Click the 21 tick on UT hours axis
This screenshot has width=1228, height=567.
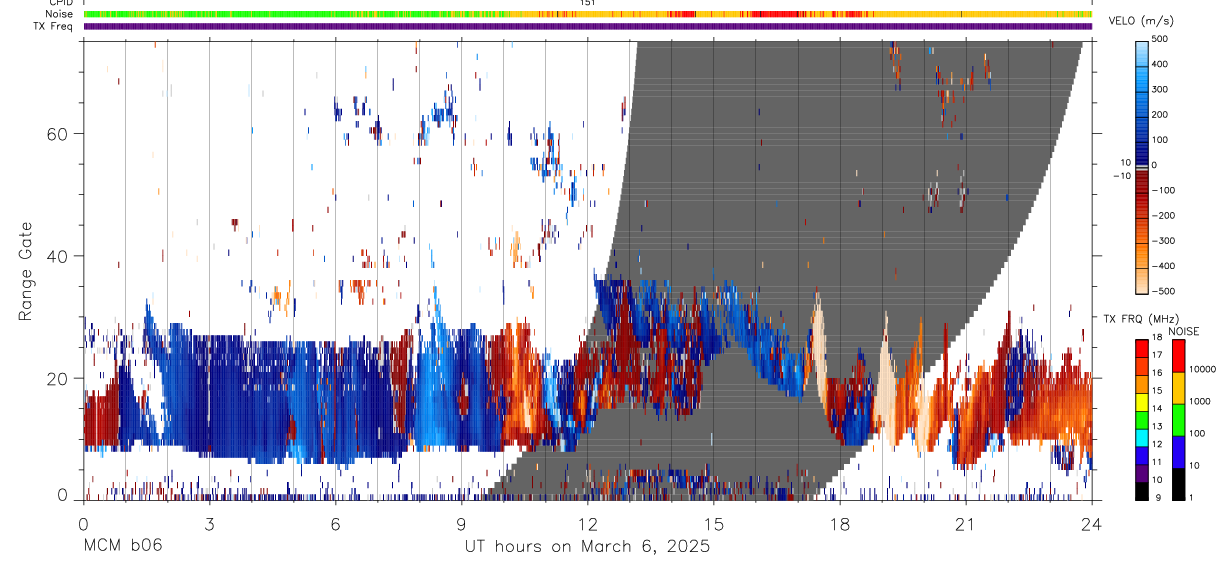coord(966,523)
